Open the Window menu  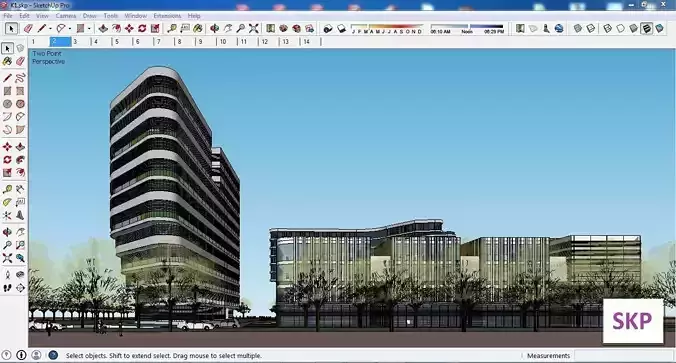pos(135,16)
